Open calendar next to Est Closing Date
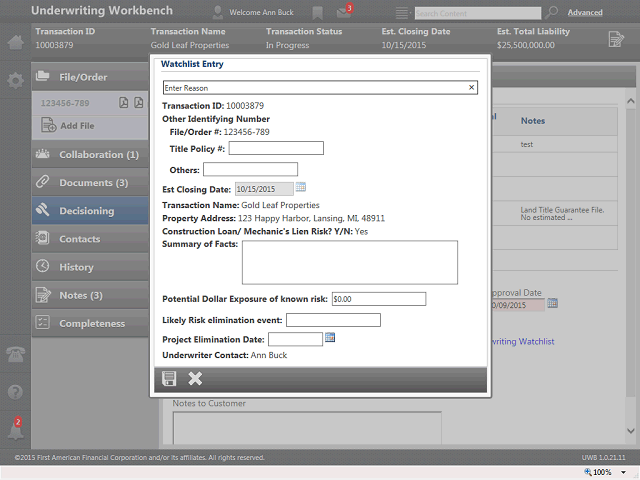Image resolution: width=640 pixels, height=480 pixels. [x=301, y=187]
